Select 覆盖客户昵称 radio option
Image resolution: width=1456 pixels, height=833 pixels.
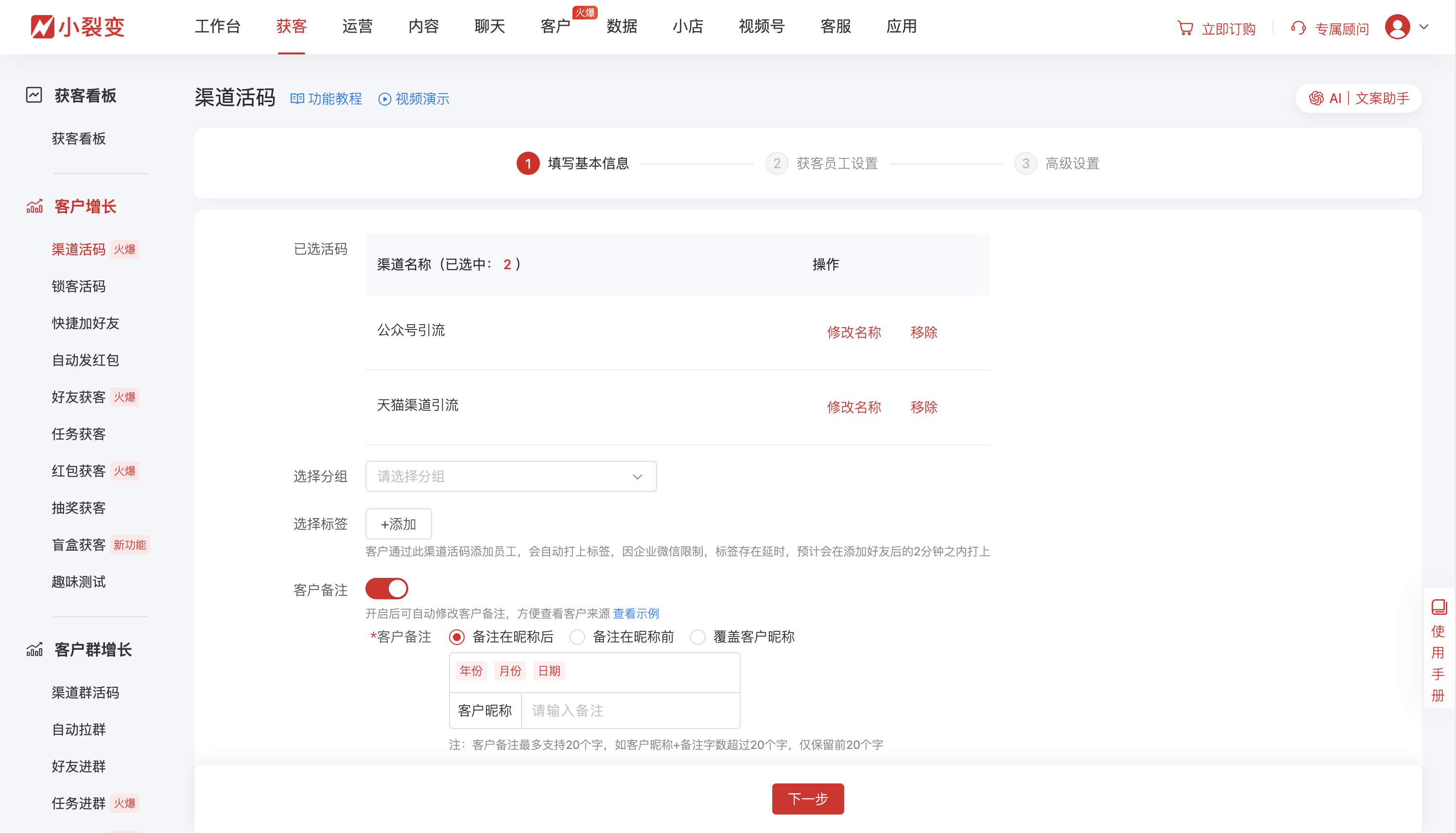697,637
